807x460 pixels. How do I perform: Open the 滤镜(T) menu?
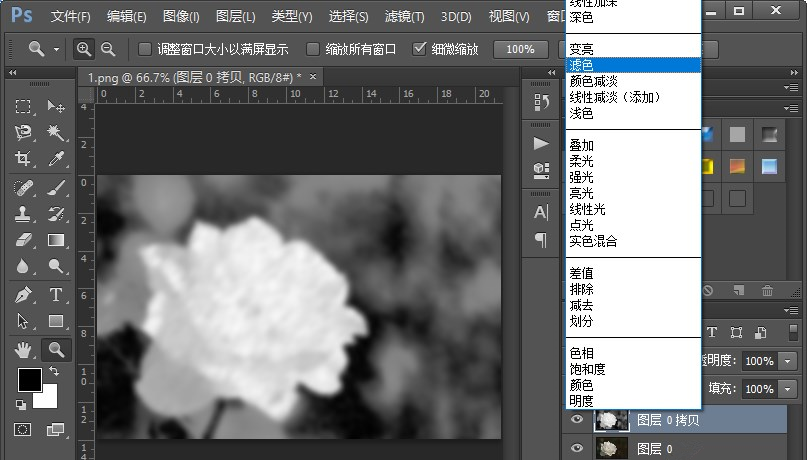[405, 16]
